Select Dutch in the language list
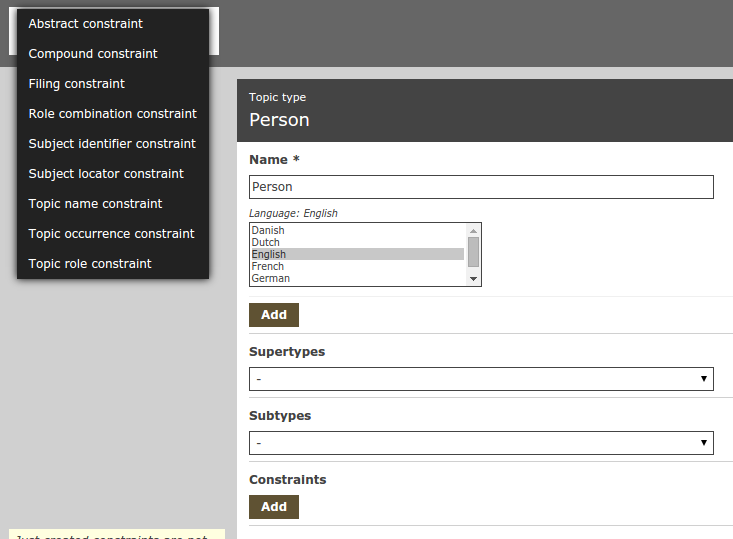 [x=266, y=243]
